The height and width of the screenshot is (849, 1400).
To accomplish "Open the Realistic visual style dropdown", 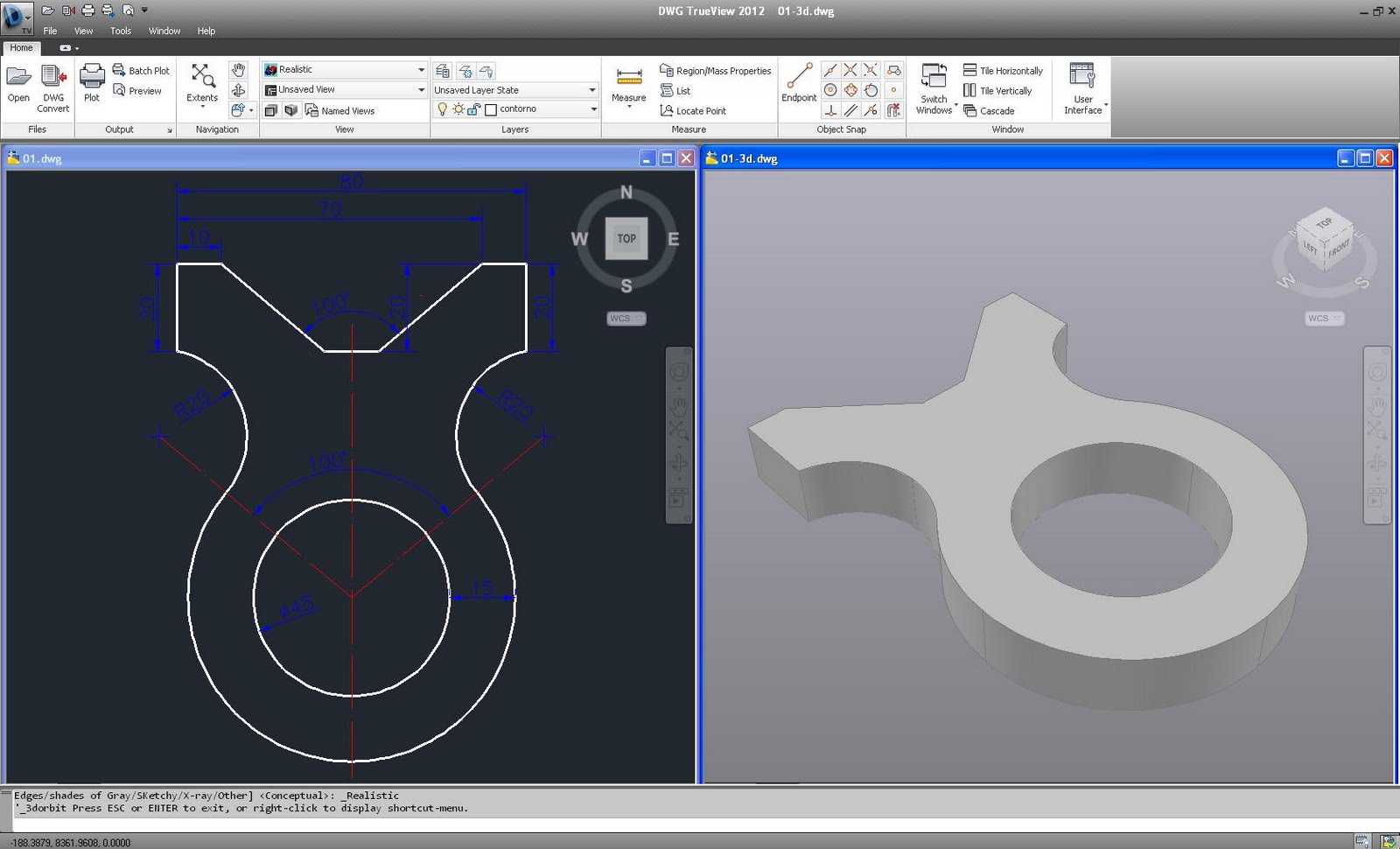I will [420, 69].
